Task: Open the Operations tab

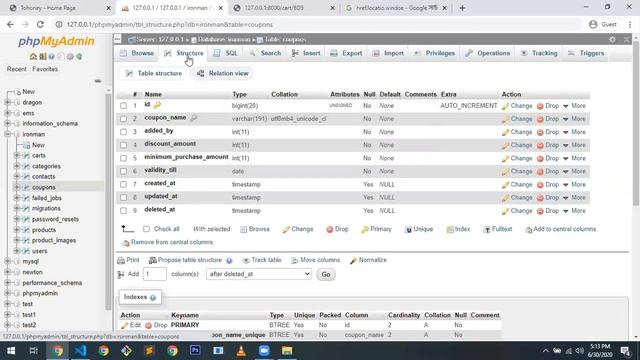Action: 488,53
